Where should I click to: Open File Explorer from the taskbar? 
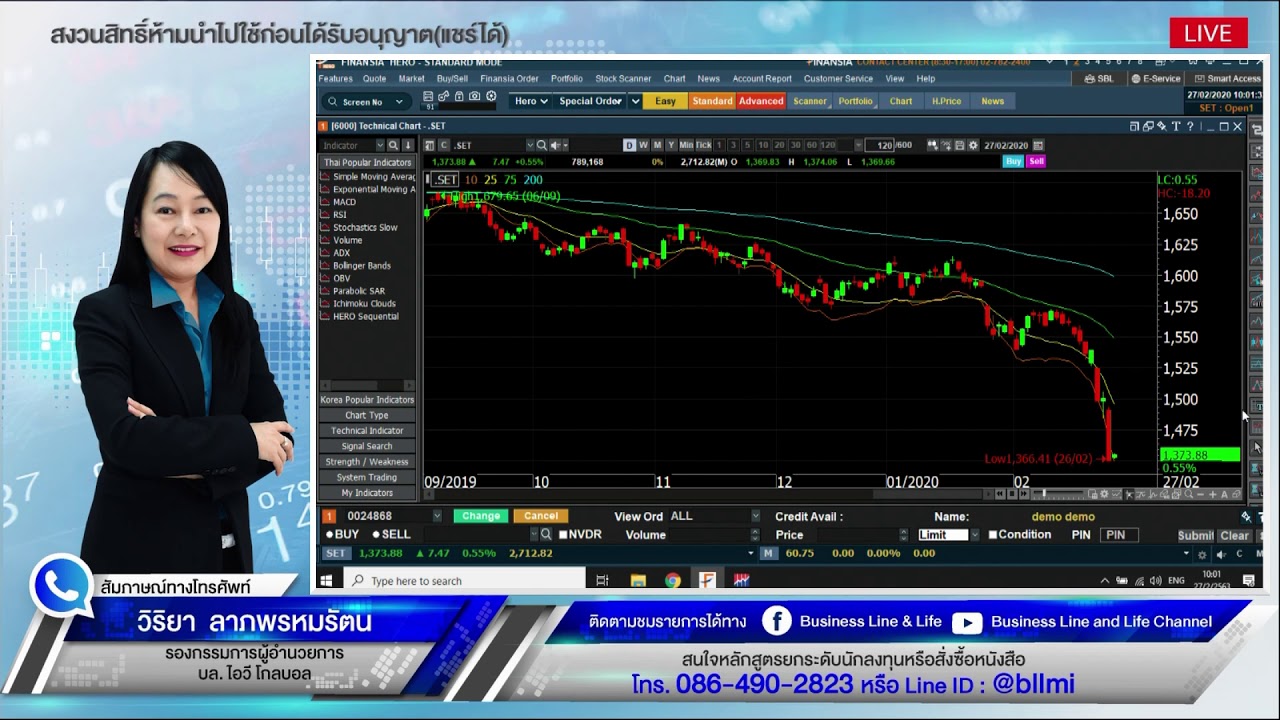coord(638,580)
